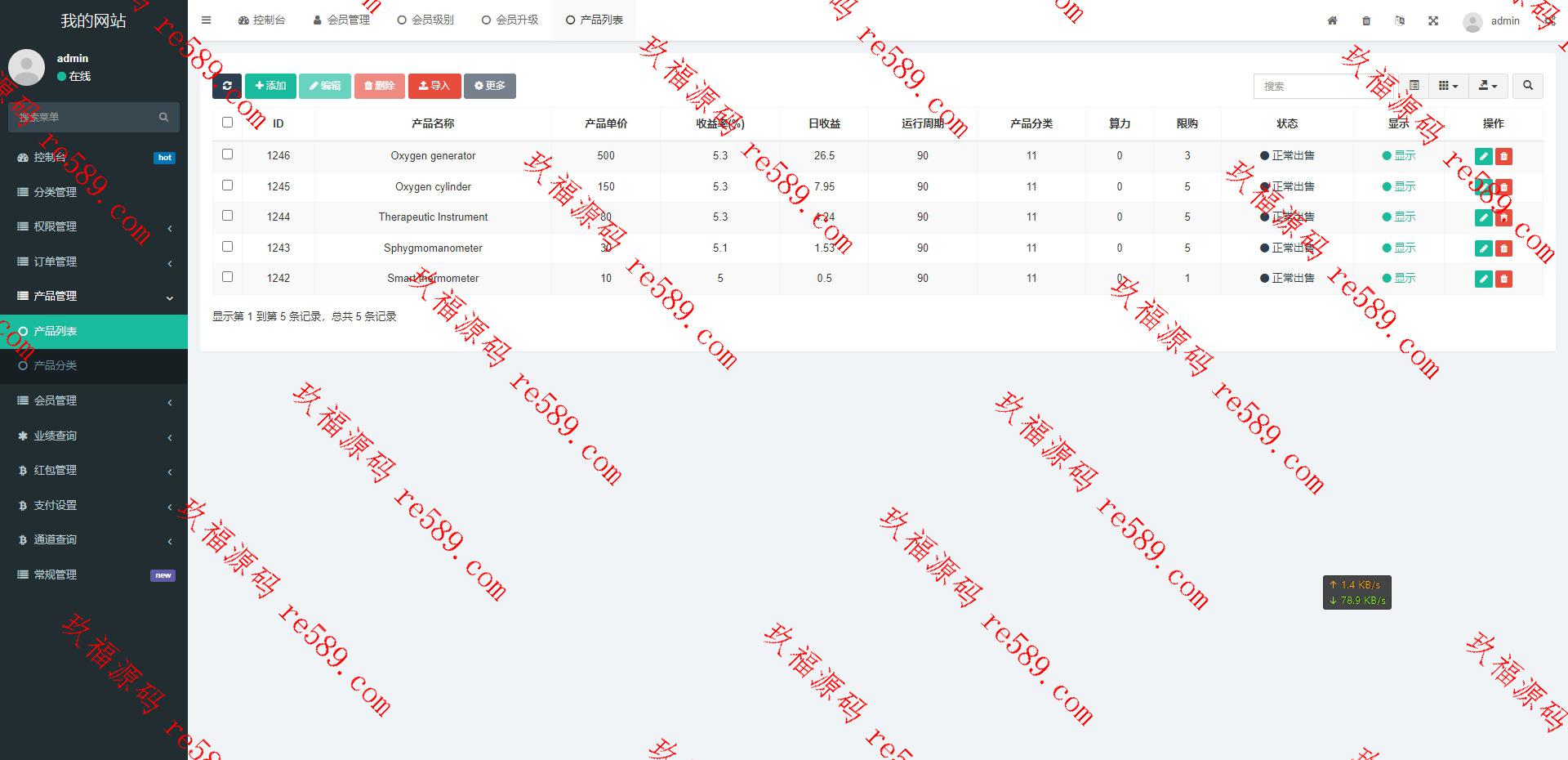The image size is (1568, 760).
Task: Check the row for product 1245
Action: click(x=227, y=186)
